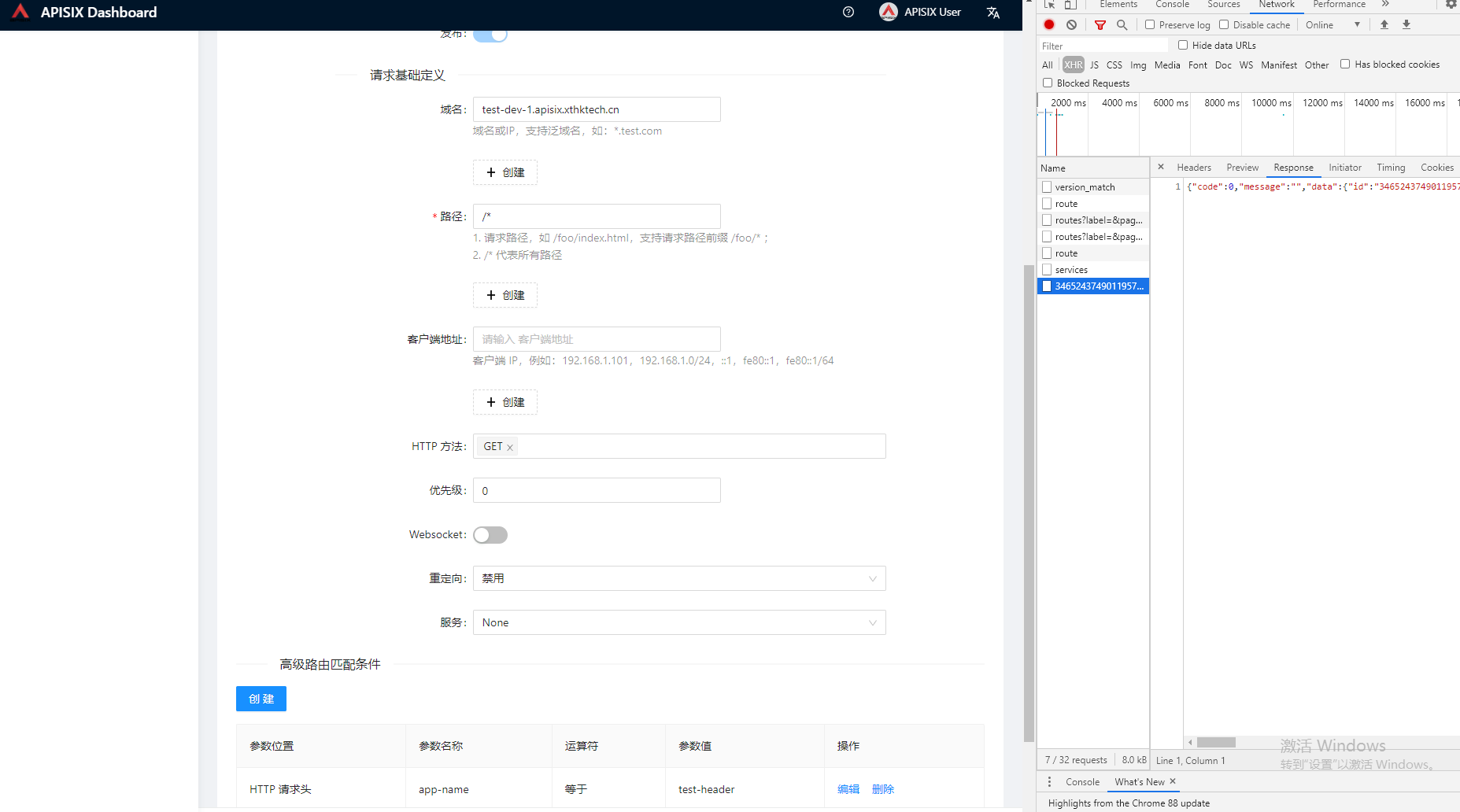Screen dimensions: 1460x812
Task: Open the Online throttling dropdown
Action: tap(1332, 25)
